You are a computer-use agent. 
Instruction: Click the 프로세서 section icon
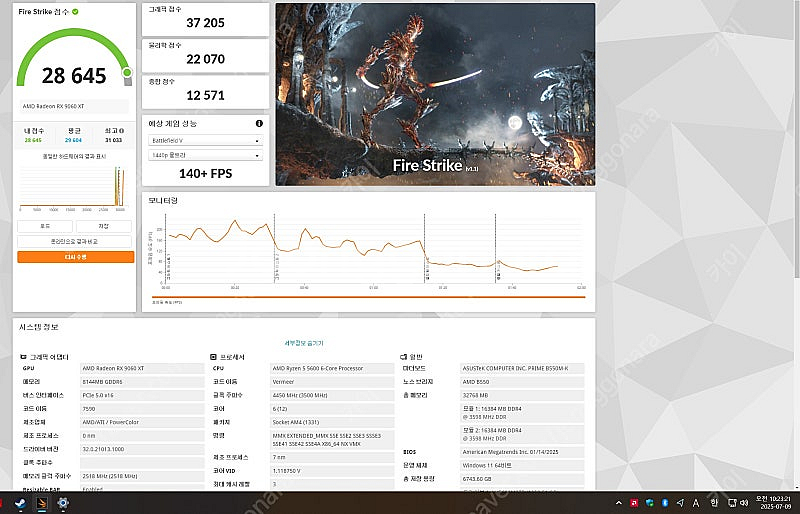pos(213,357)
